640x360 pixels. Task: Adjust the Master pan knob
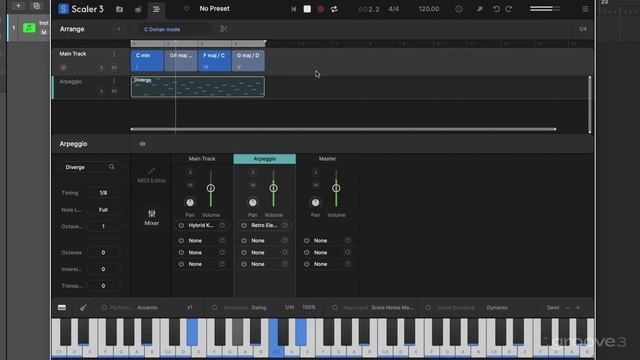(x=316, y=202)
